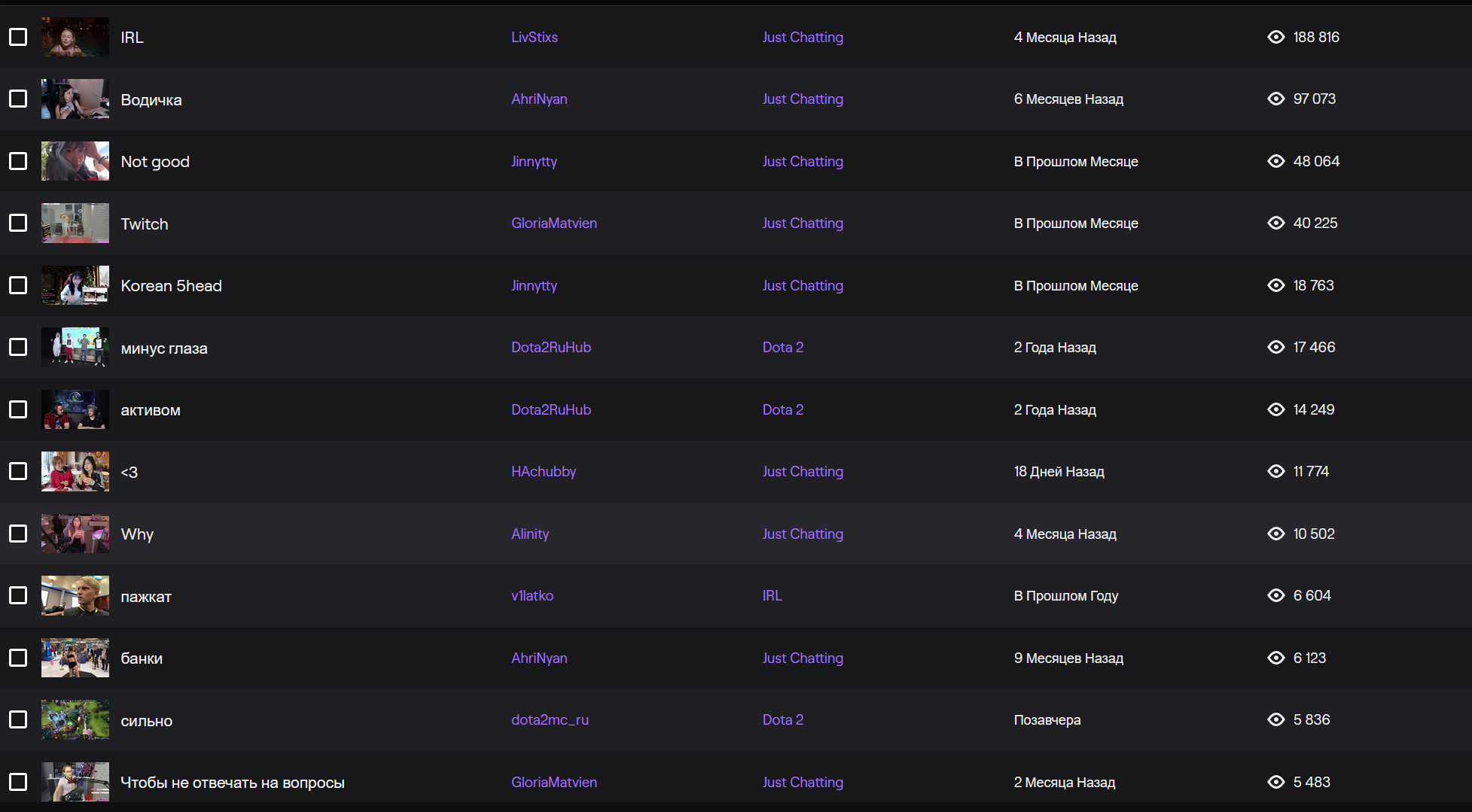Click the eye views icon for IRL clip

pyautogui.click(x=1275, y=37)
